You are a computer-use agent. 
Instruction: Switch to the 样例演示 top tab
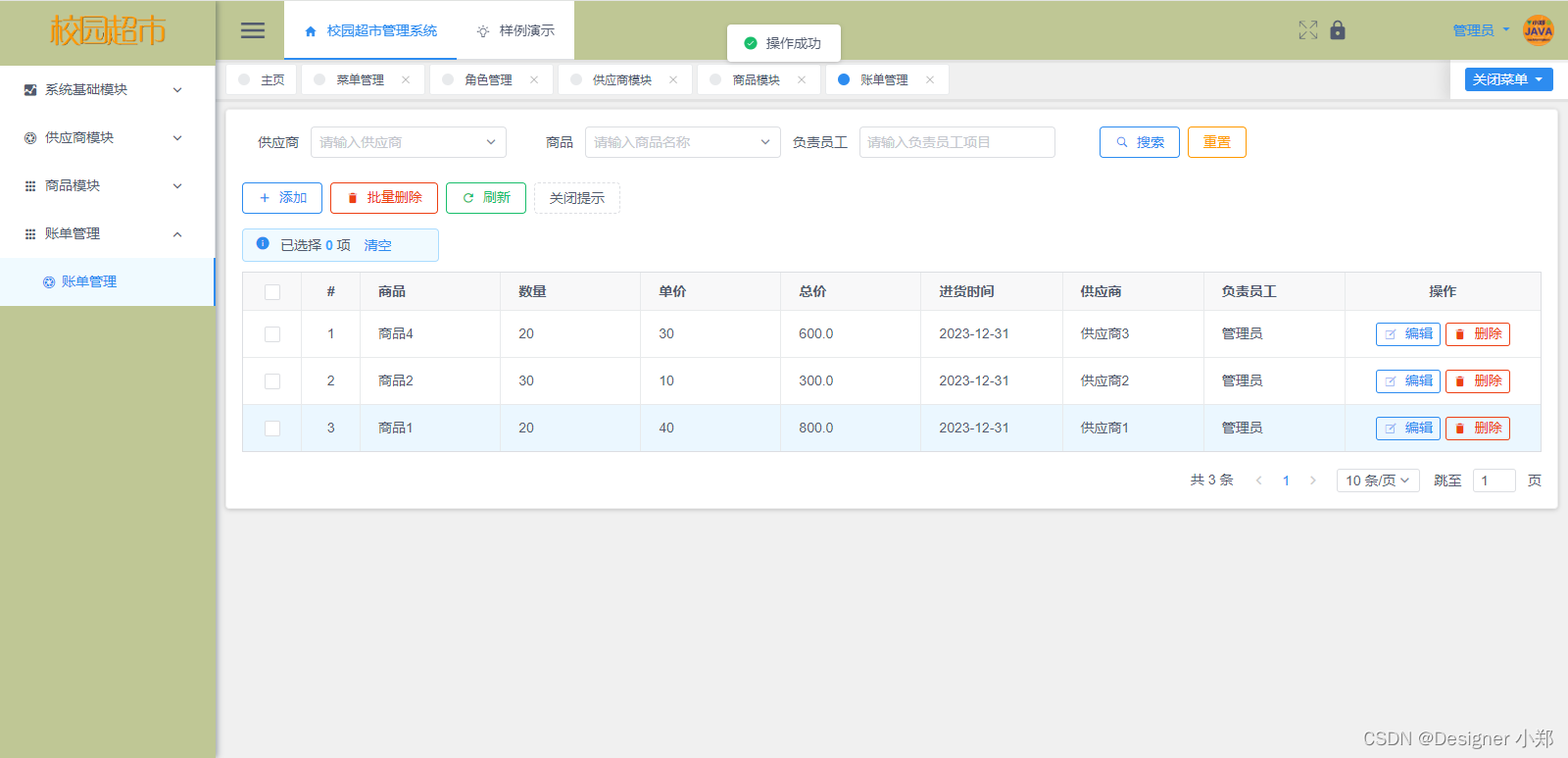[515, 30]
